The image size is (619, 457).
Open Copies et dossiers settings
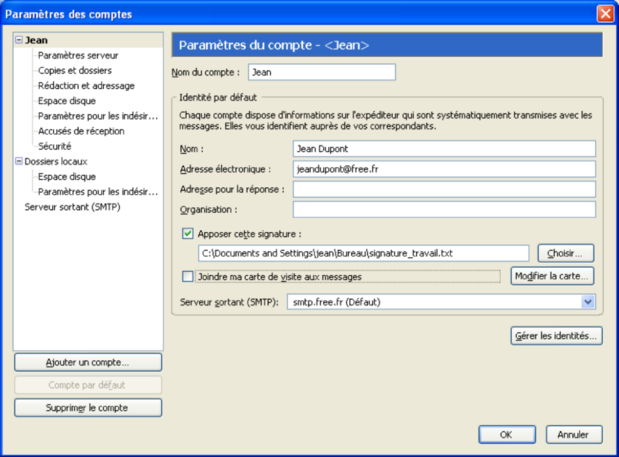[x=74, y=71]
